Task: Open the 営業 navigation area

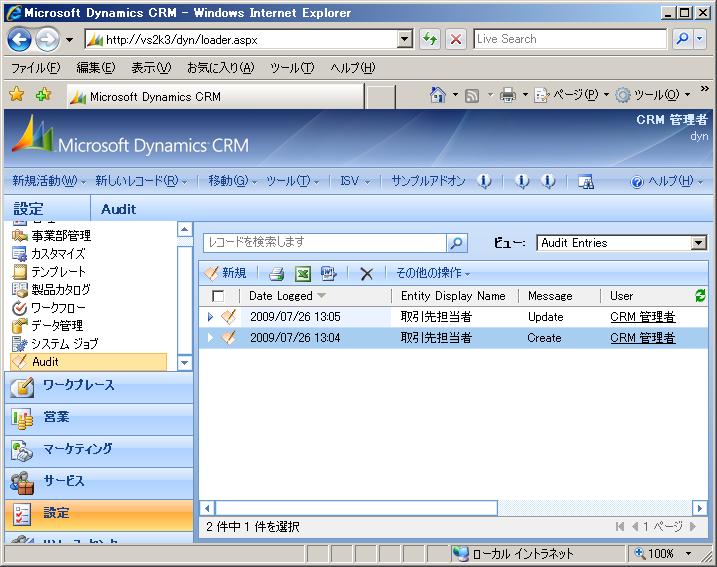Action: click(99, 419)
